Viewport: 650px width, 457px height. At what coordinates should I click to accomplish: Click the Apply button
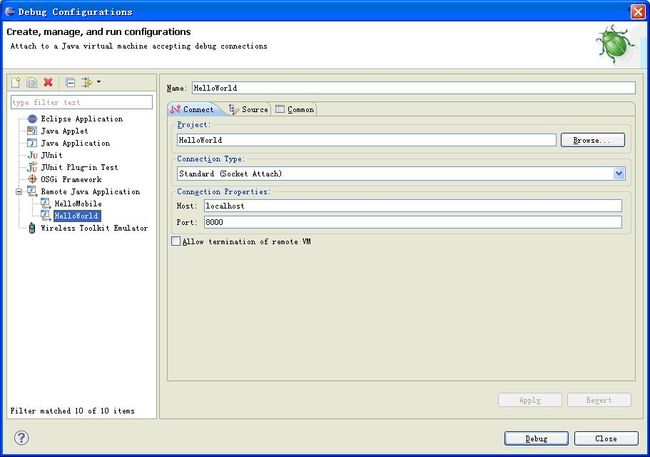(x=530, y=400)
